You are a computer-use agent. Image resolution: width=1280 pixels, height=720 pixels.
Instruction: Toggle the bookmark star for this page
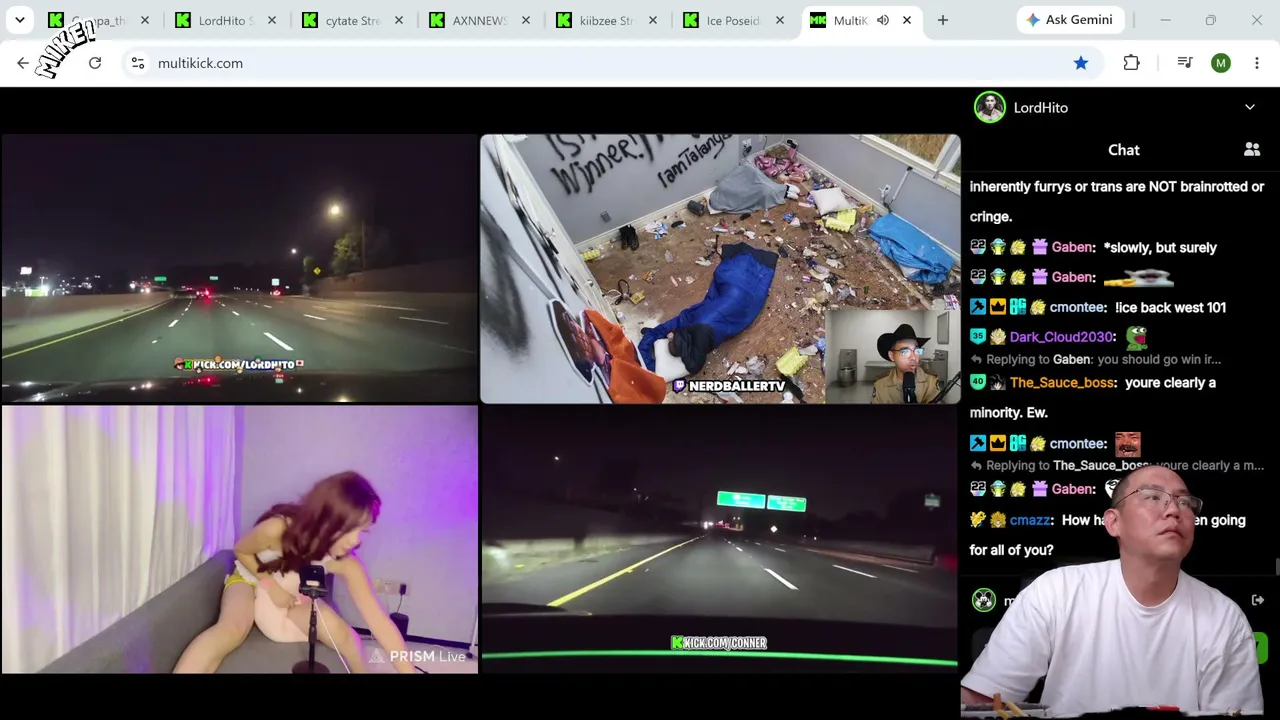[x=1081, y=63]
